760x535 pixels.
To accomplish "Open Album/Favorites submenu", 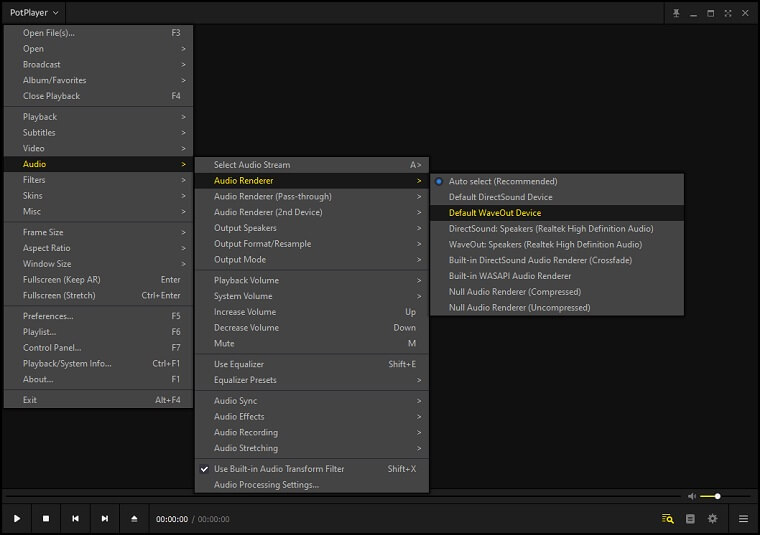I will (x=98, y=80).
